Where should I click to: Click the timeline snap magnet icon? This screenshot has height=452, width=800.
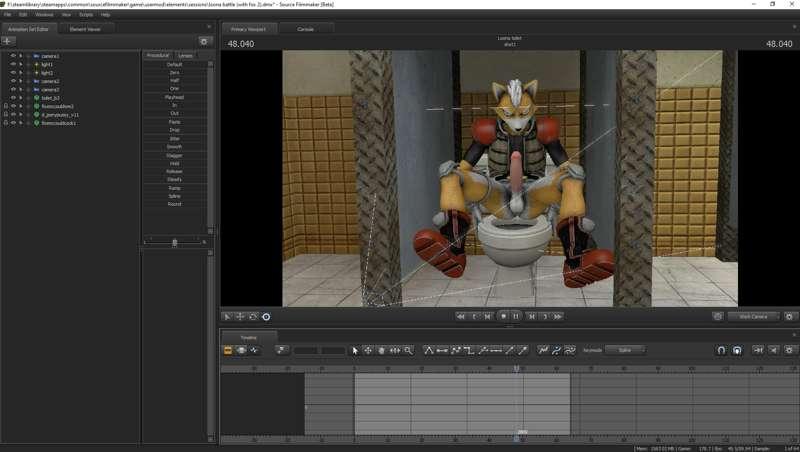click(x=721, y=350)
